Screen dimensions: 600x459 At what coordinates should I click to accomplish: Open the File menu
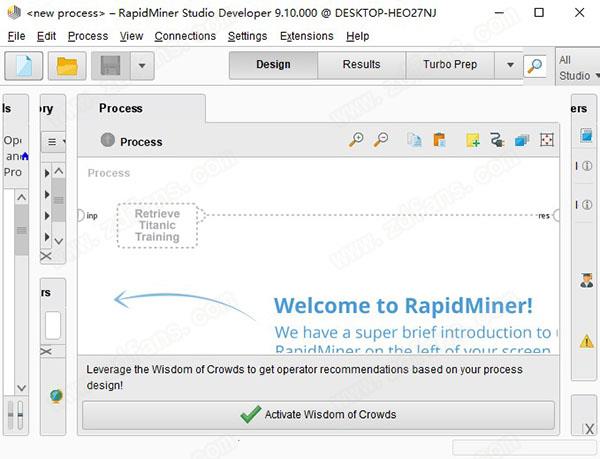pos(16,36)
